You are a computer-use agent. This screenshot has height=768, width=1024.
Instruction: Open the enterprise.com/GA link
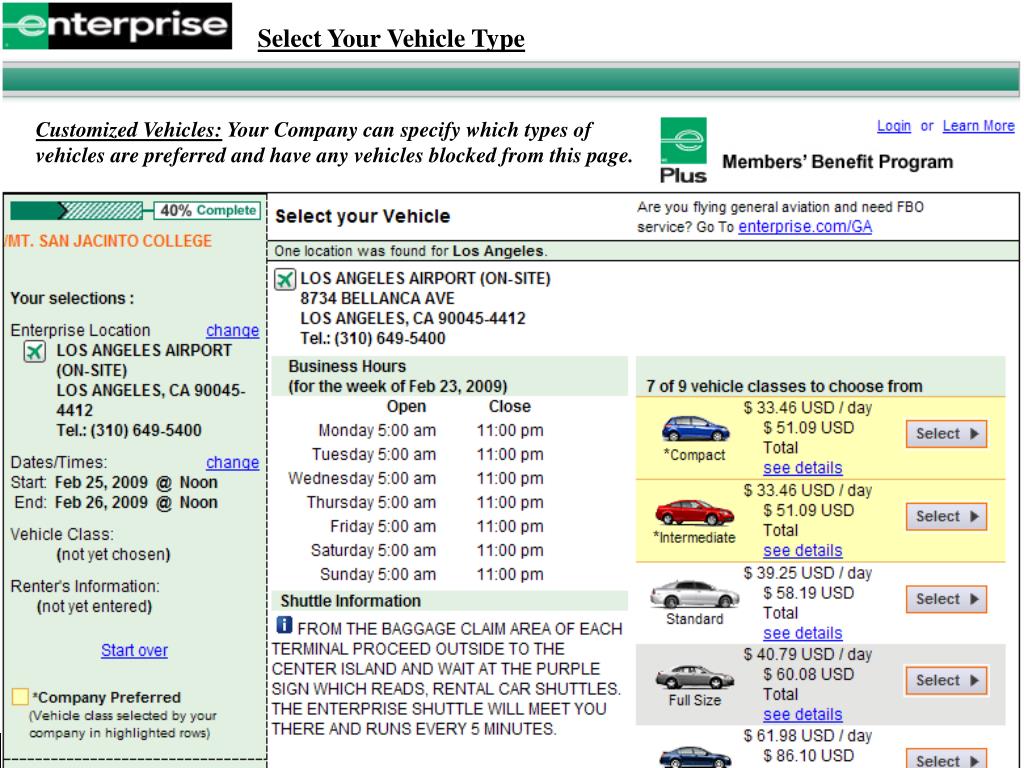(805, 227)
